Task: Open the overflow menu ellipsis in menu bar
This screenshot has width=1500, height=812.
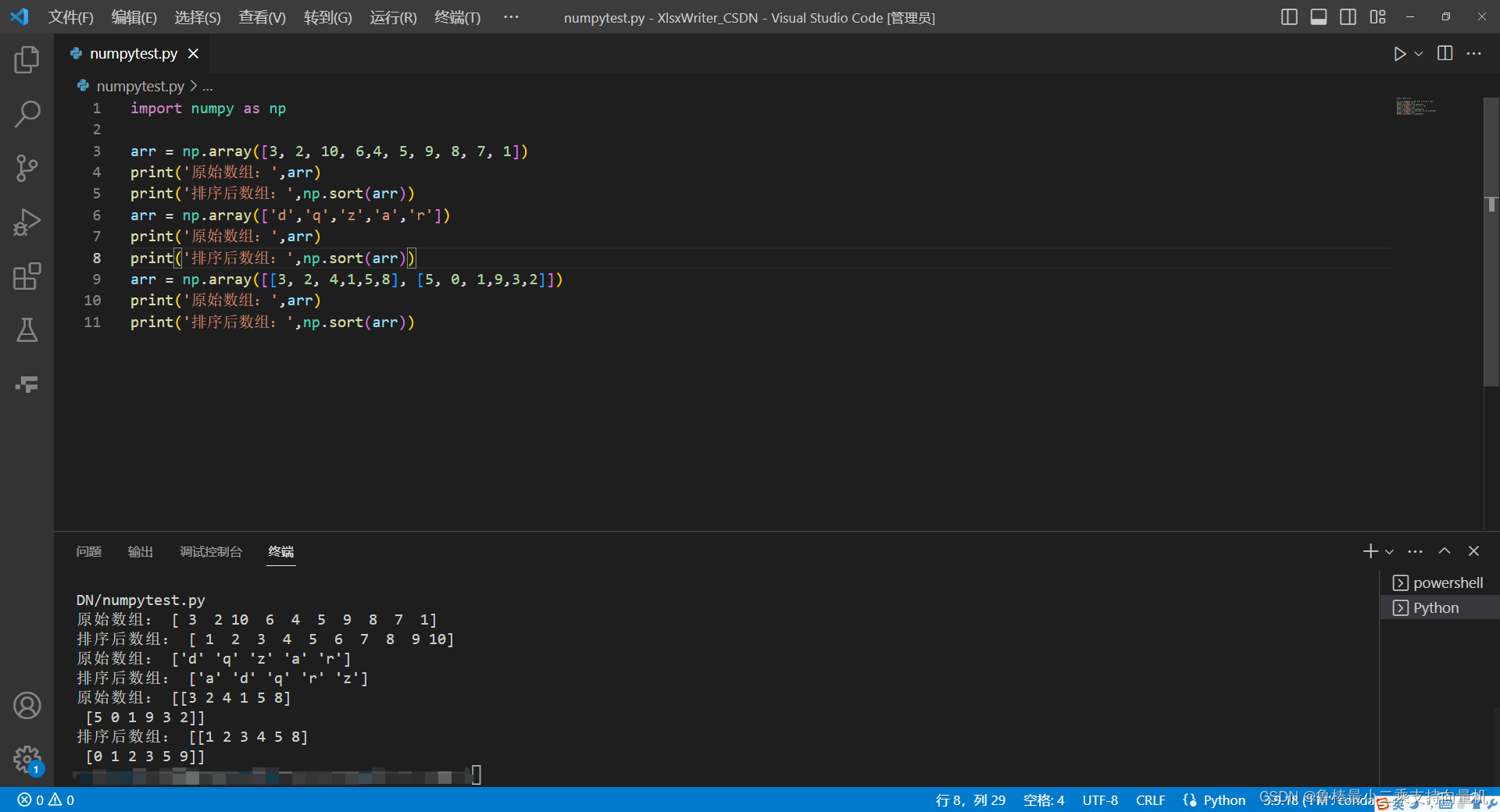Action: [x=511, y=16]
